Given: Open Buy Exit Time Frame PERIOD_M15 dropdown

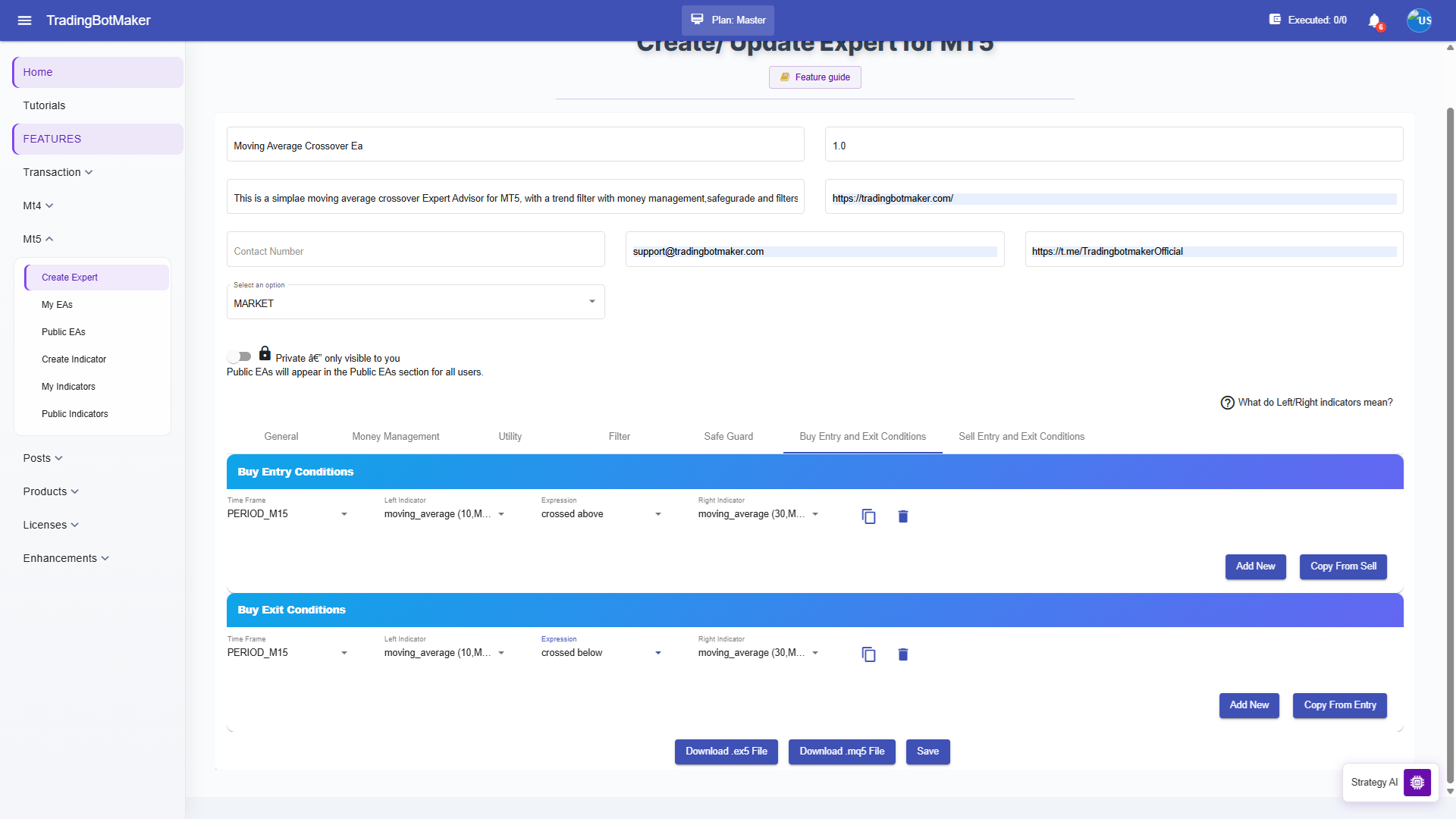Looking at the screenshot, I should [287, 653].
